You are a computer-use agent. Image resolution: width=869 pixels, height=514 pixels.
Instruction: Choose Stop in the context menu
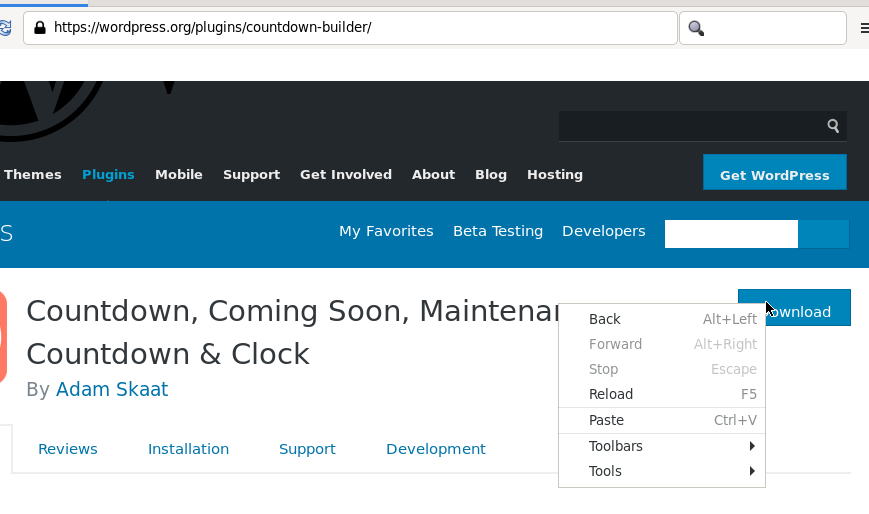pos(662,369)
